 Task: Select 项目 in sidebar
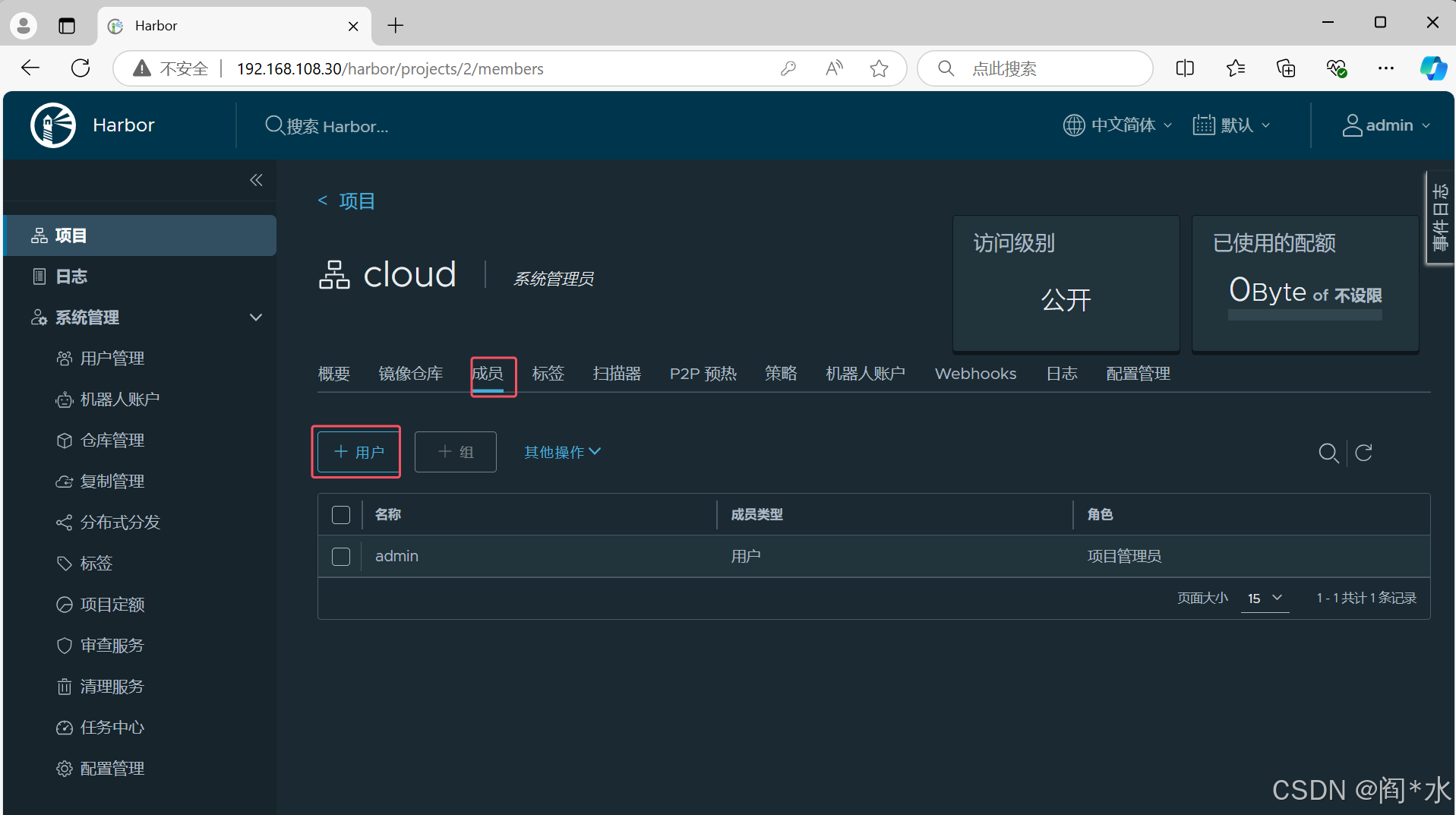(141, 235)
